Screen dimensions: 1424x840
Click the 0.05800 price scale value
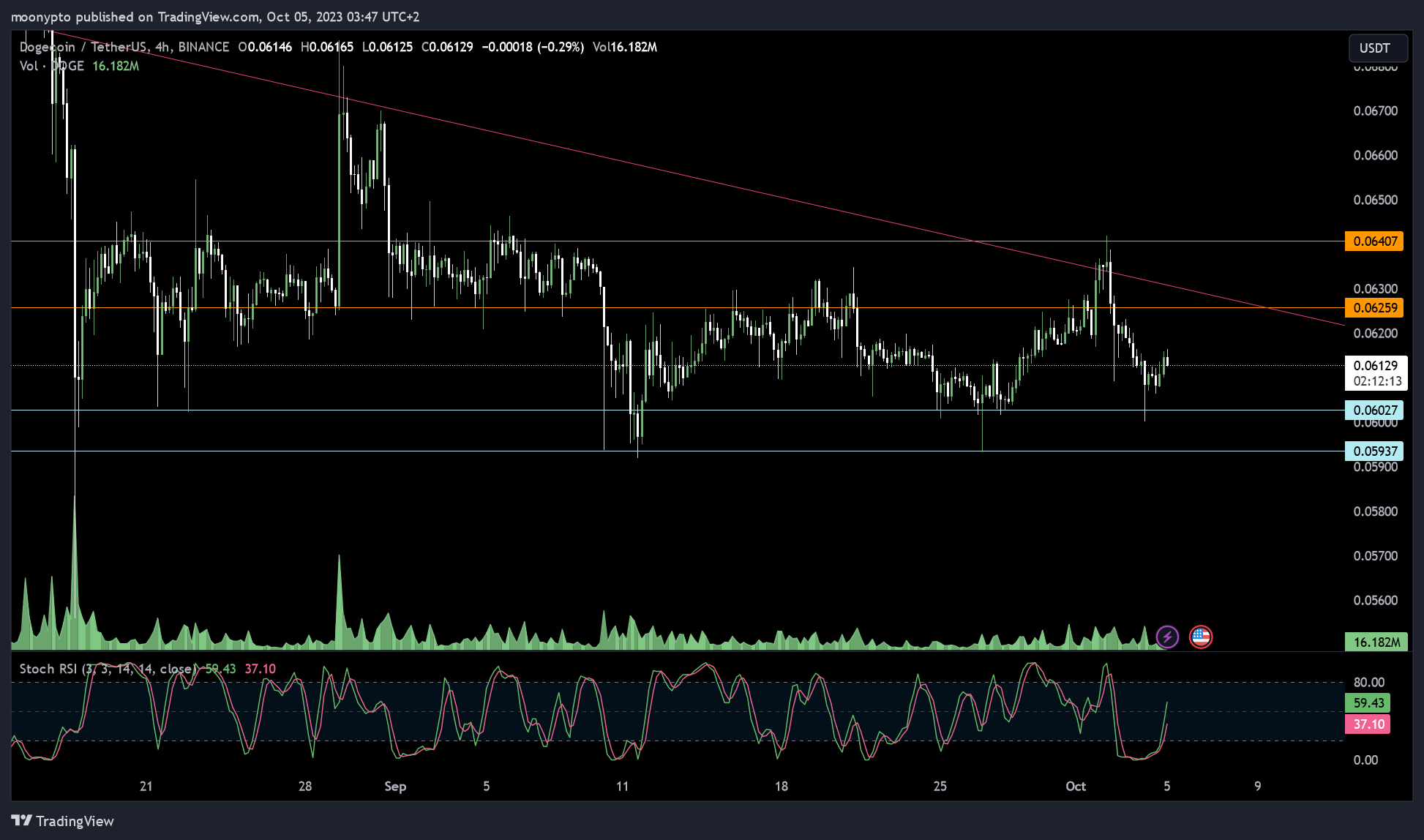pos(1376,511)
